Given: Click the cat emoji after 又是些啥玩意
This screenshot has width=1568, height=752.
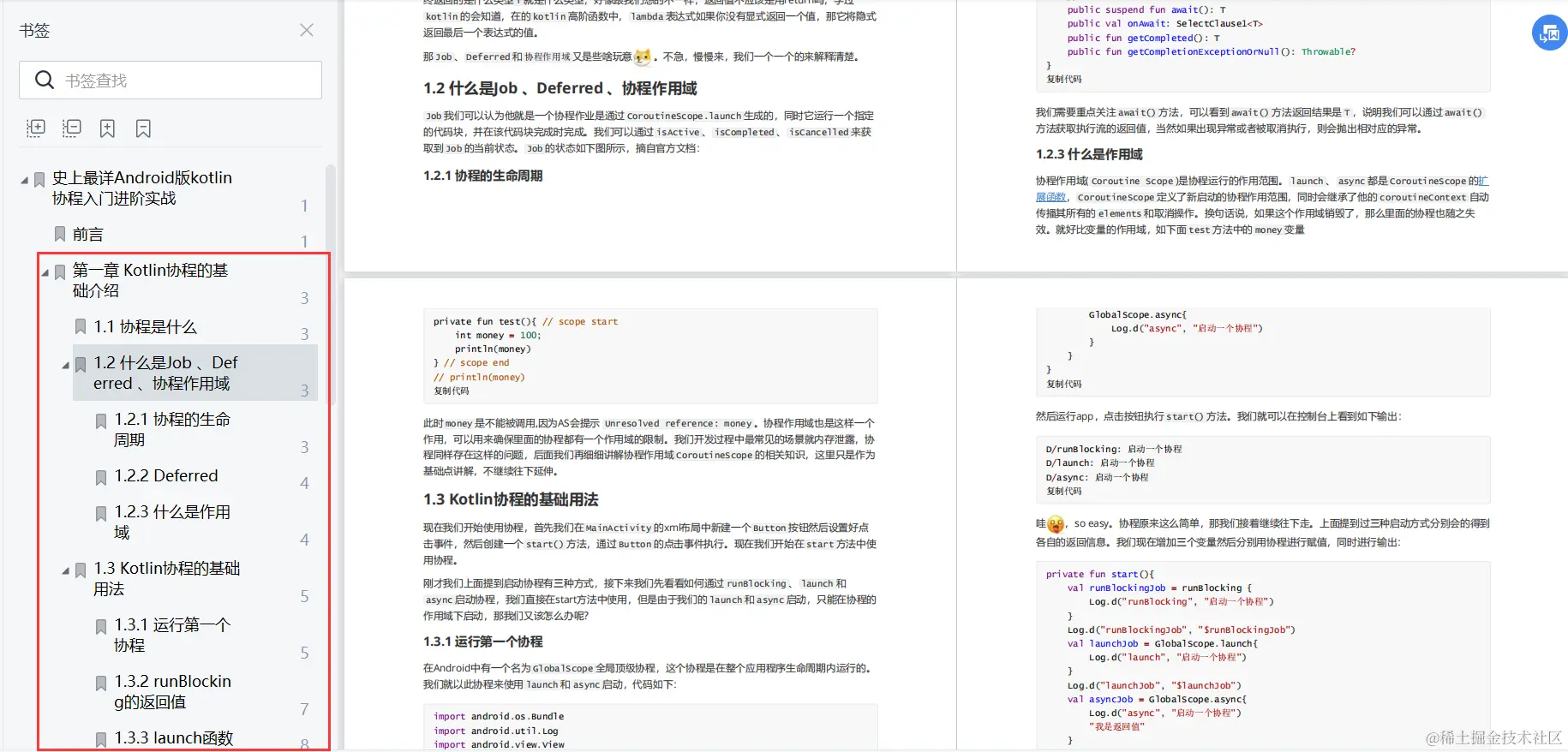Looking at the screenshot, I should pyautogui.click(x=642, y=57).
